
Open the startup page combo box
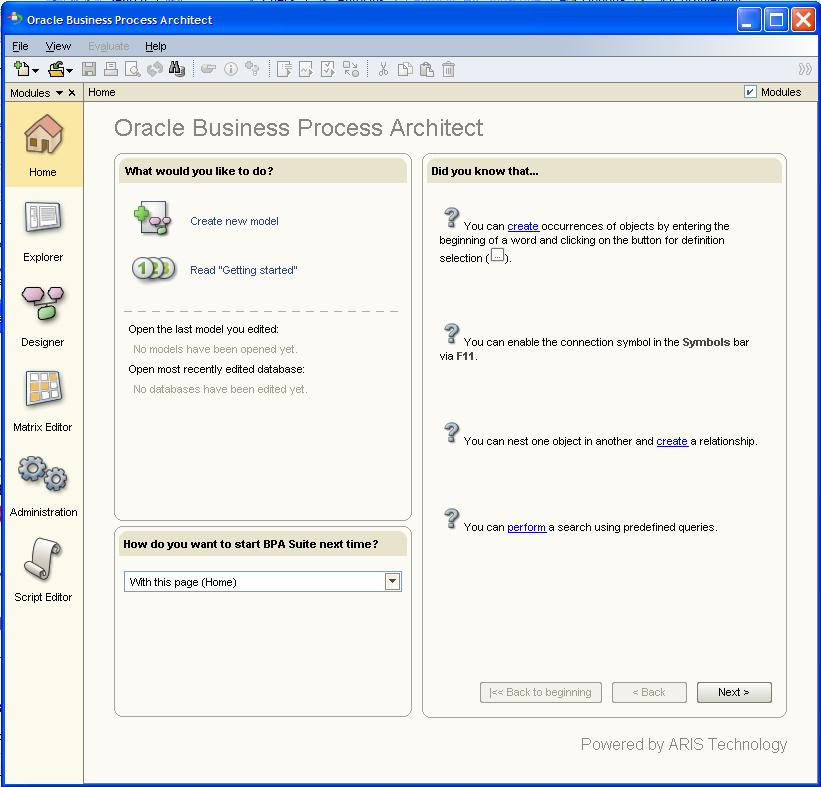click(x=392, y=582)
